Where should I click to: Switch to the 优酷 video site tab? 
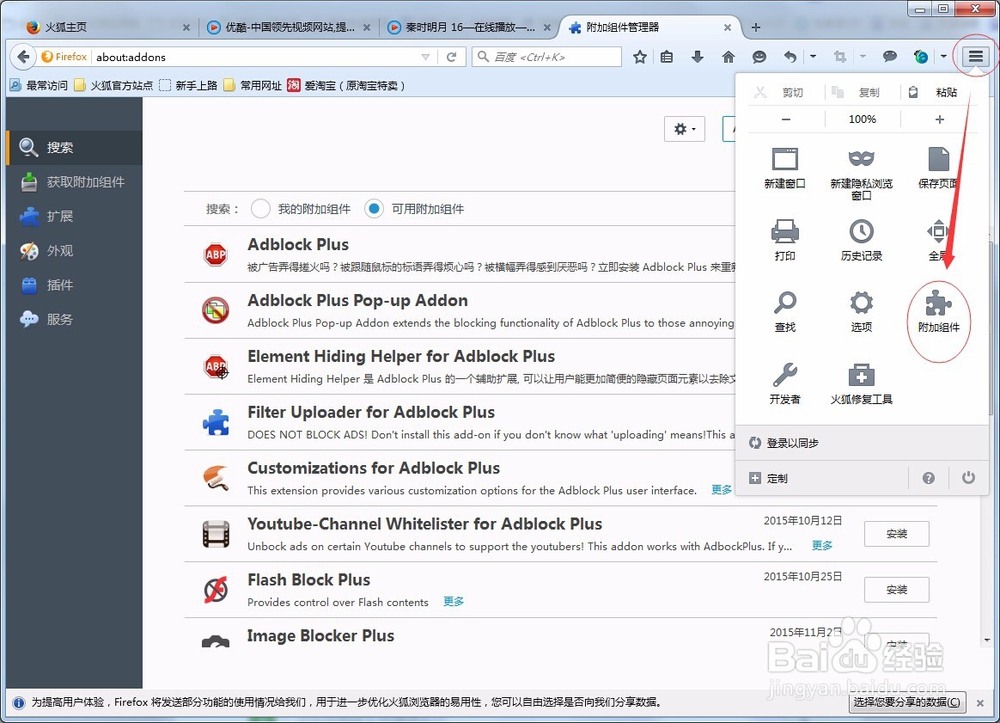[x=290, y=27]
